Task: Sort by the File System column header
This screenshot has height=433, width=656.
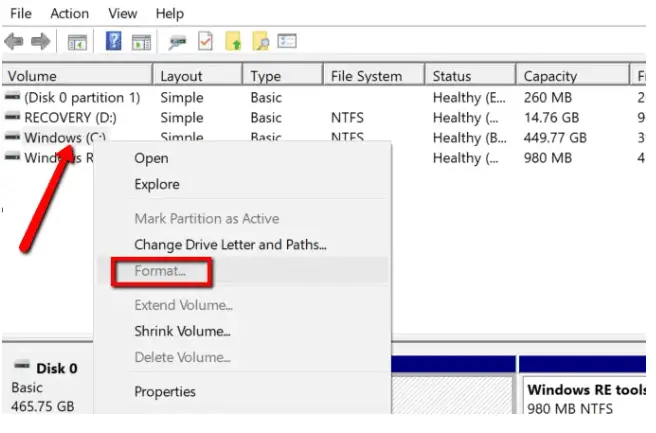Action: pos(374,76)
